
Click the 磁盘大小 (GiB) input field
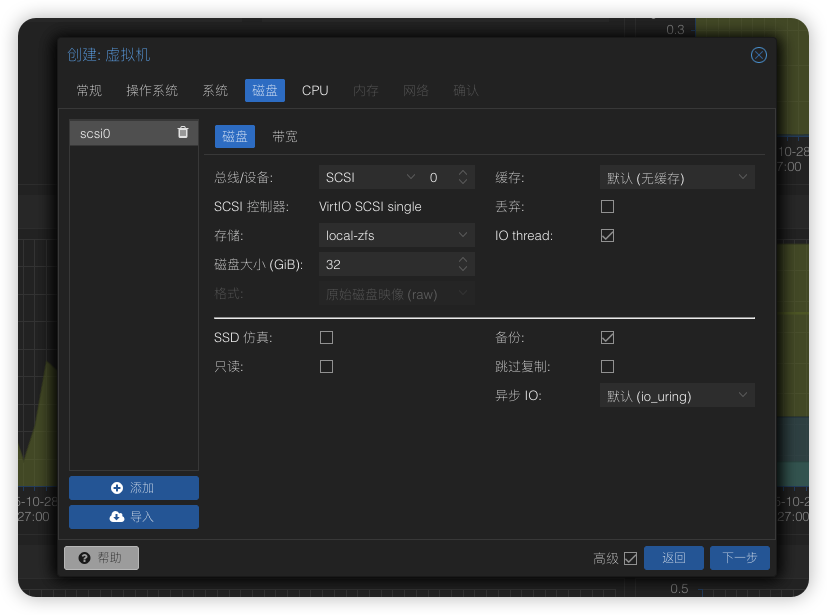click(x=386, y=265)
